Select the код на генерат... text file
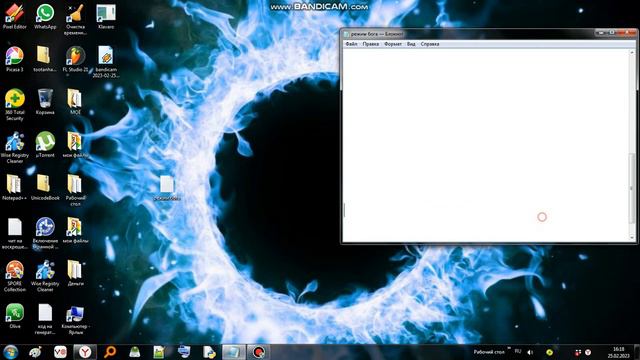The image size is (640, 360). tap(45, 319)
